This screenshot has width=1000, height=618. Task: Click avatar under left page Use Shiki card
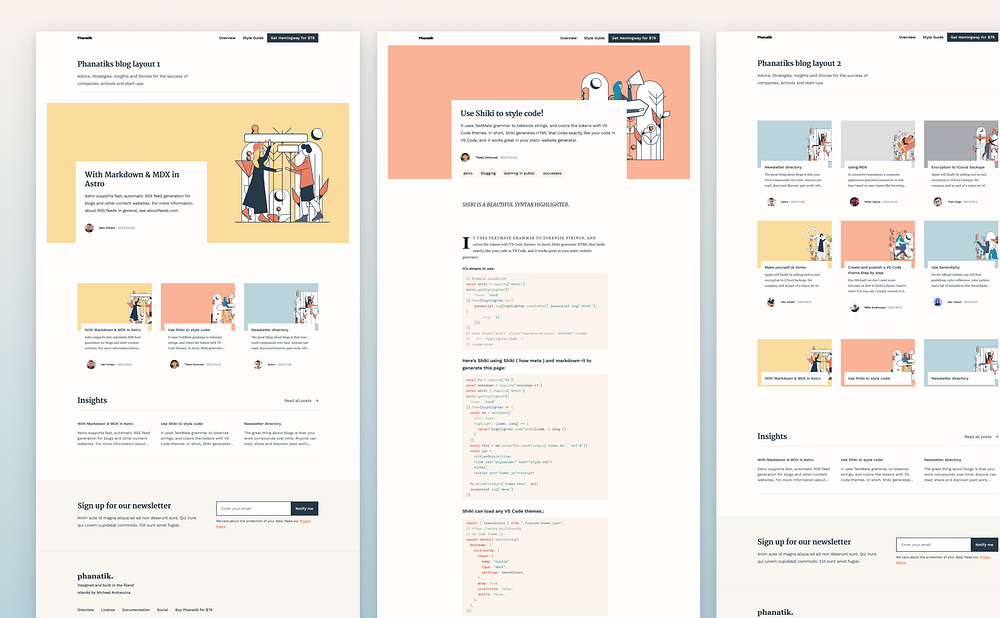(x=174, y=364)
